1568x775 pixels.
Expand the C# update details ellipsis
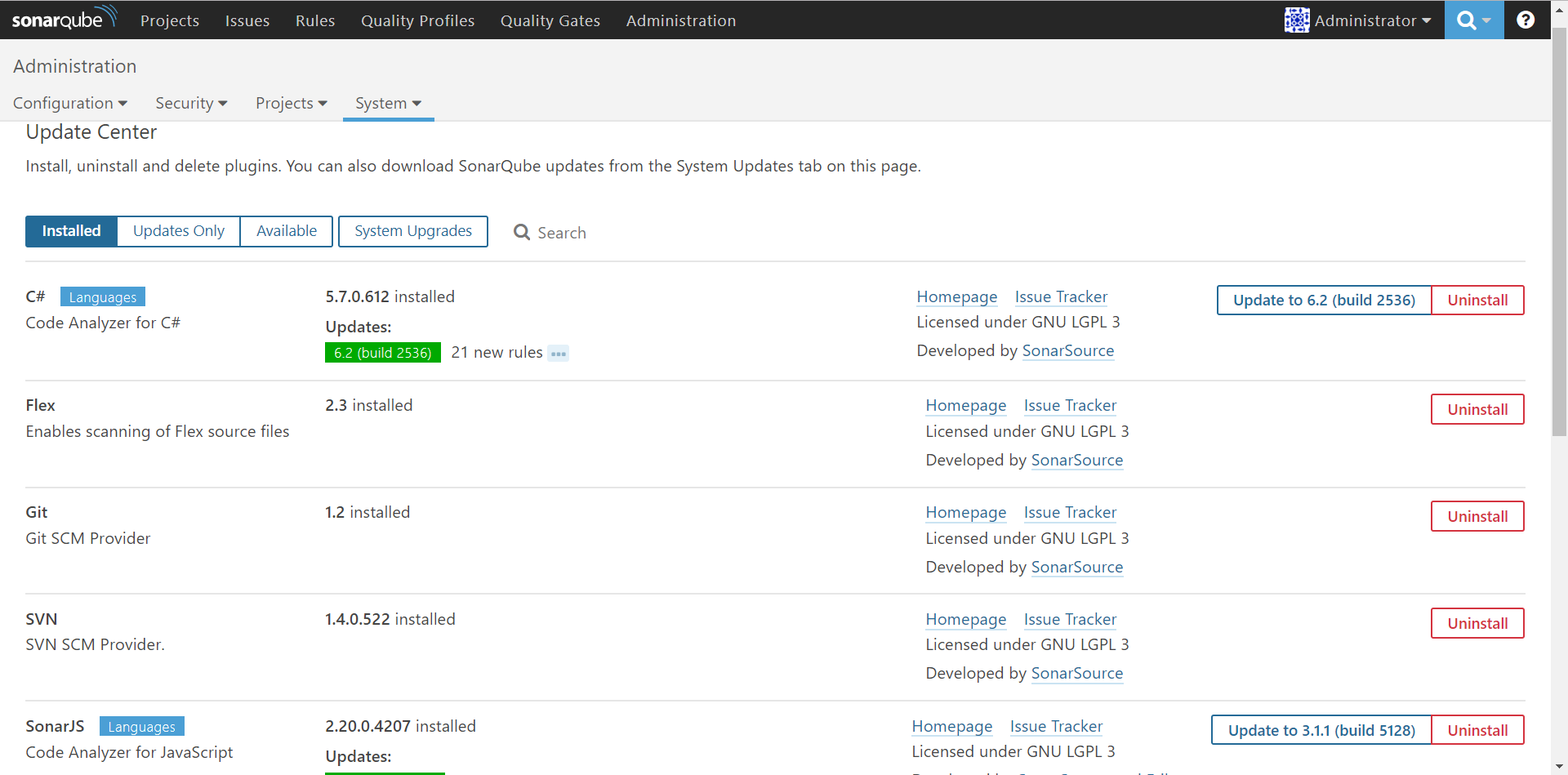tap(559, 354)
